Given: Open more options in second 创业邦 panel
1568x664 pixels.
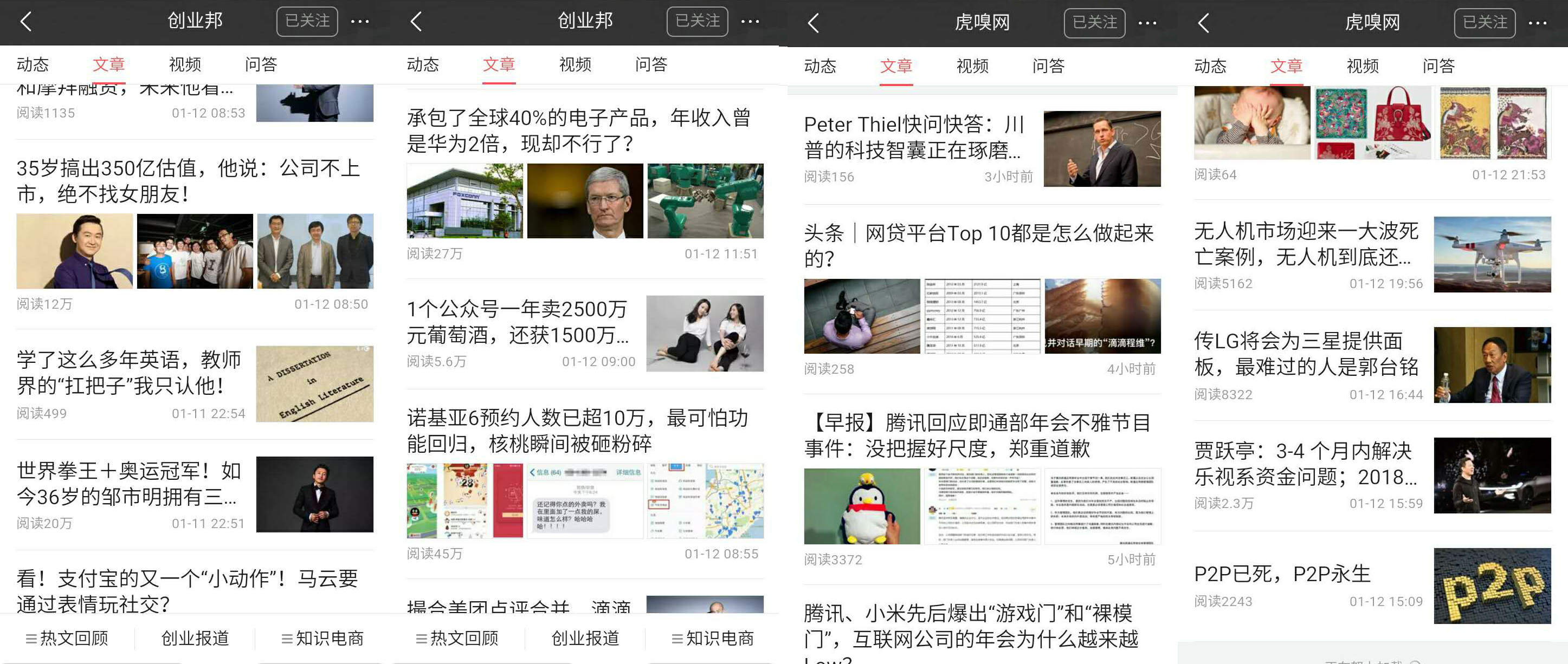Looking at the screenshot, I should point(751,22).
